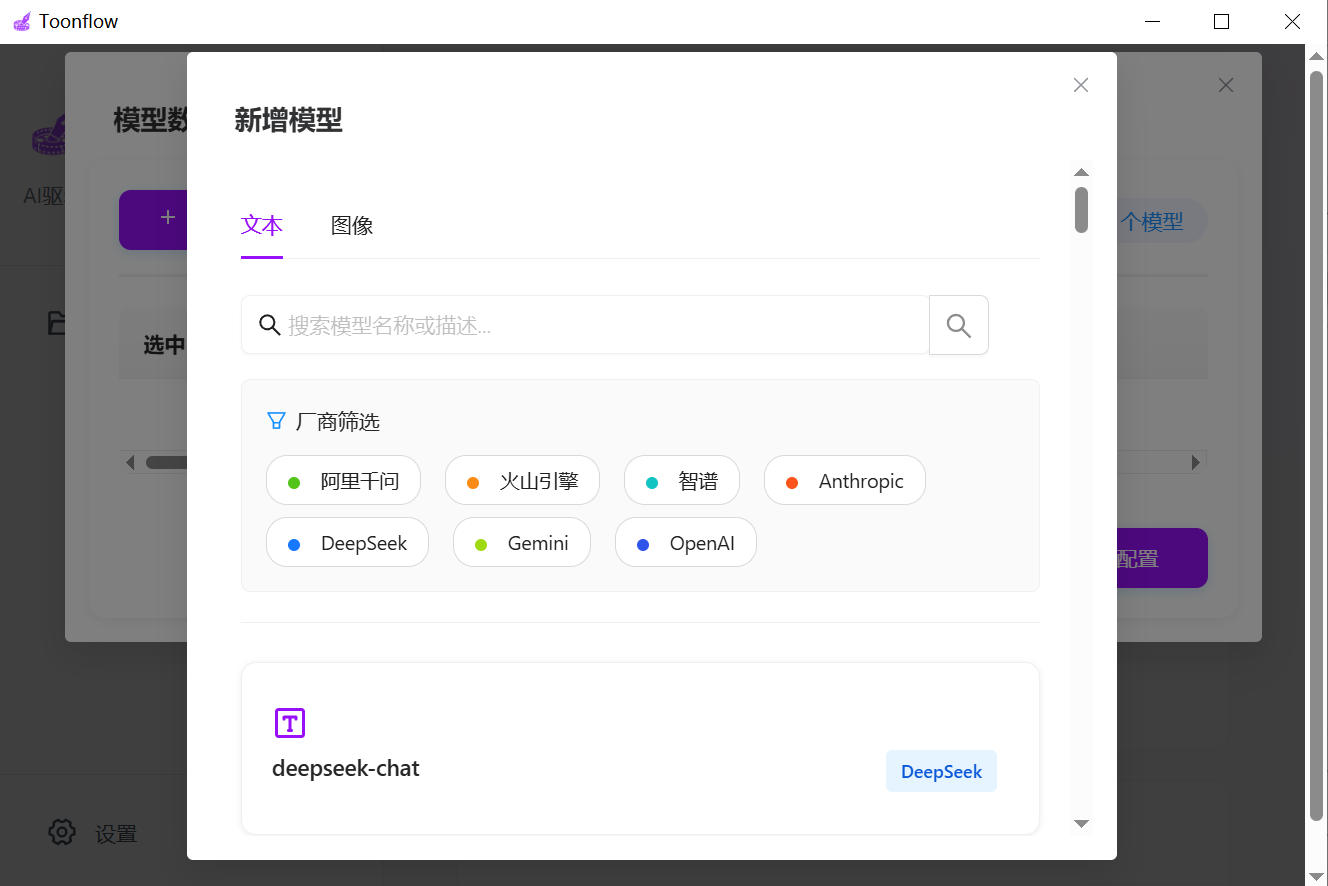This screenshot has height=886, width=1328.
Task: Click the purple T text-model icon
Action: point(290,722)
